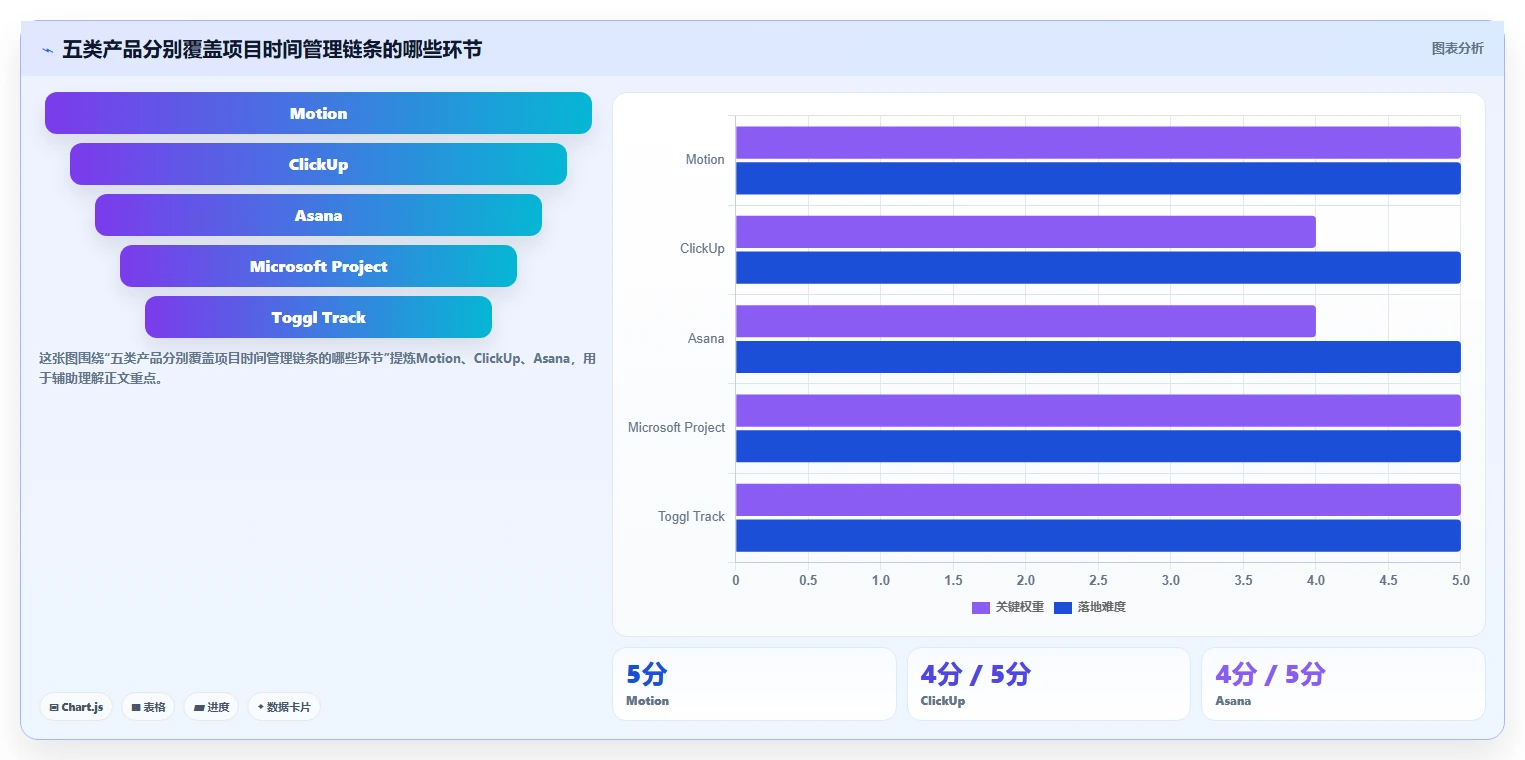The image size is (1525, 760).
Task: Click the Motion y-axis label in chart
Action: pos(705,160)
